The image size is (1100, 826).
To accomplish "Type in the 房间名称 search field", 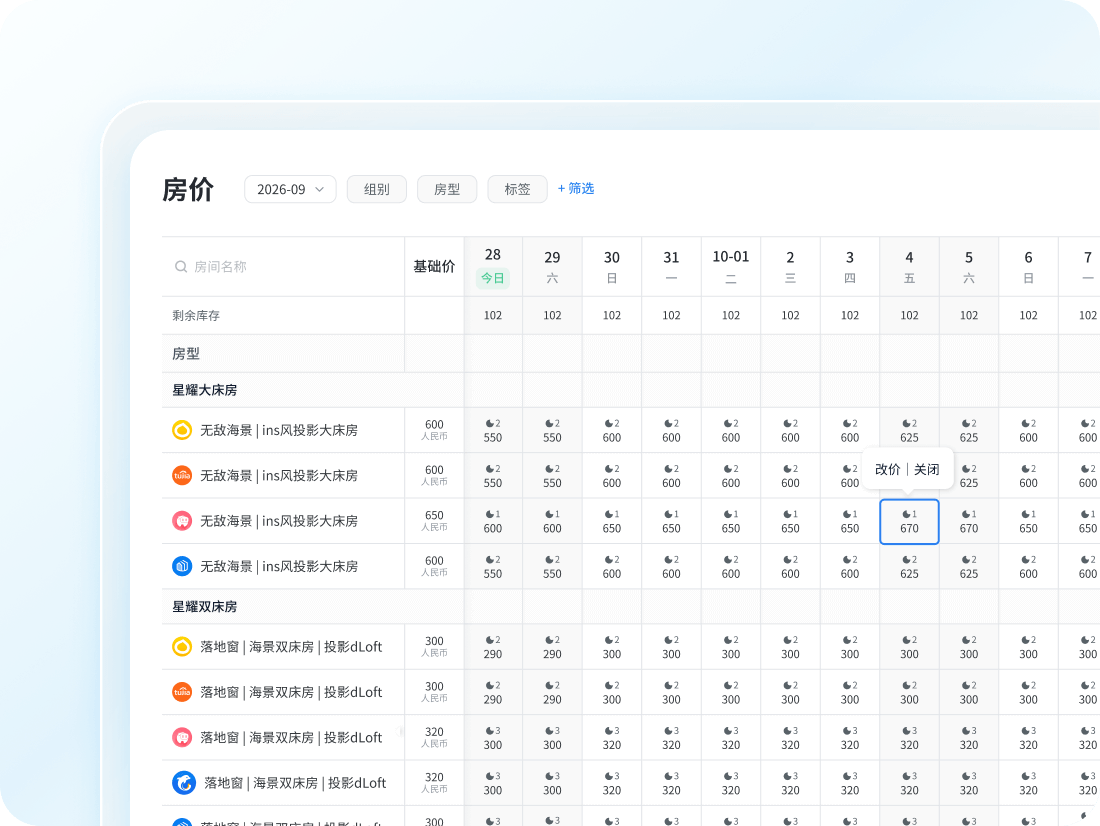I will pos(290,267).
